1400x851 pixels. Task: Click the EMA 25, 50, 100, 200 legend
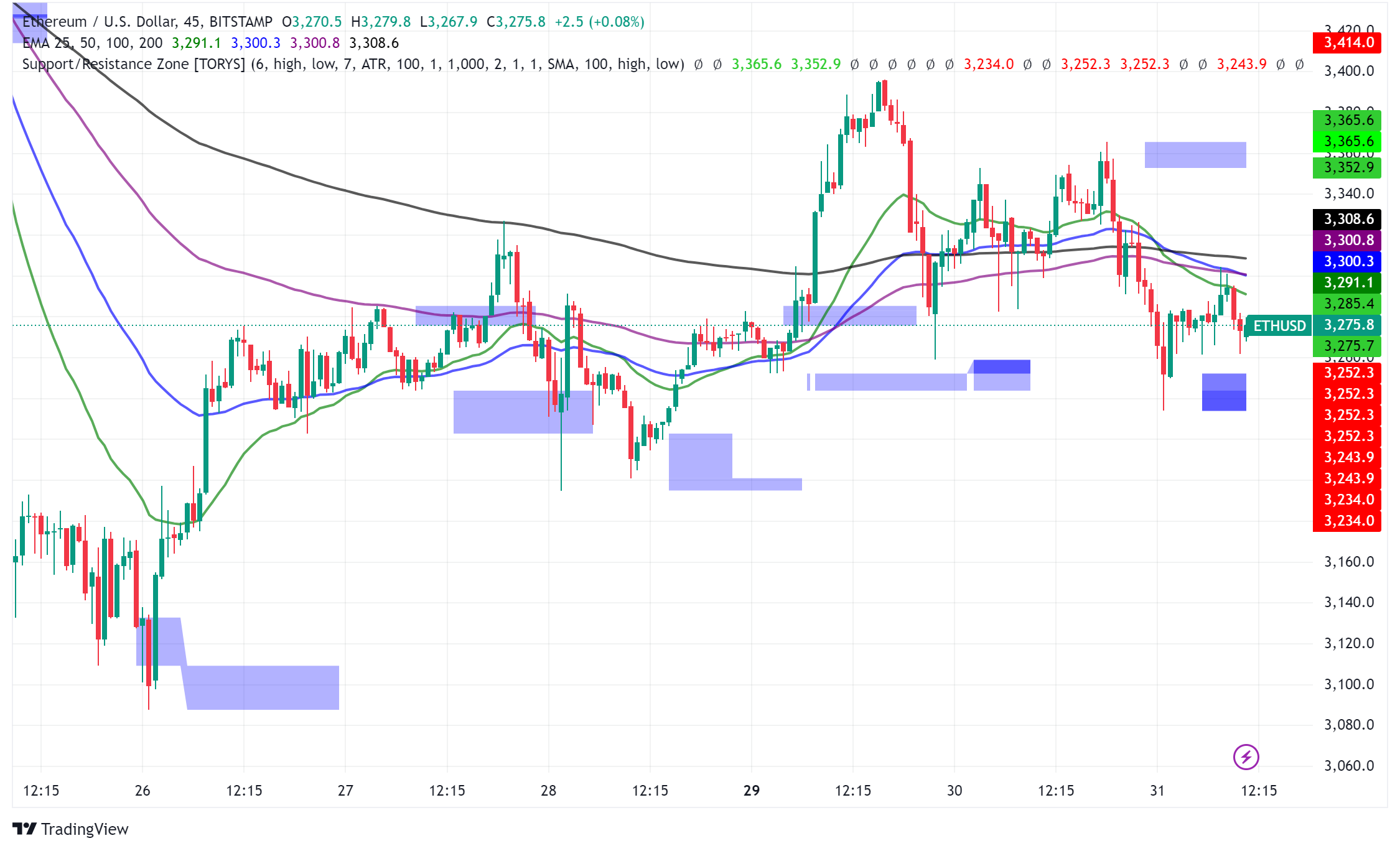point(92,43)
